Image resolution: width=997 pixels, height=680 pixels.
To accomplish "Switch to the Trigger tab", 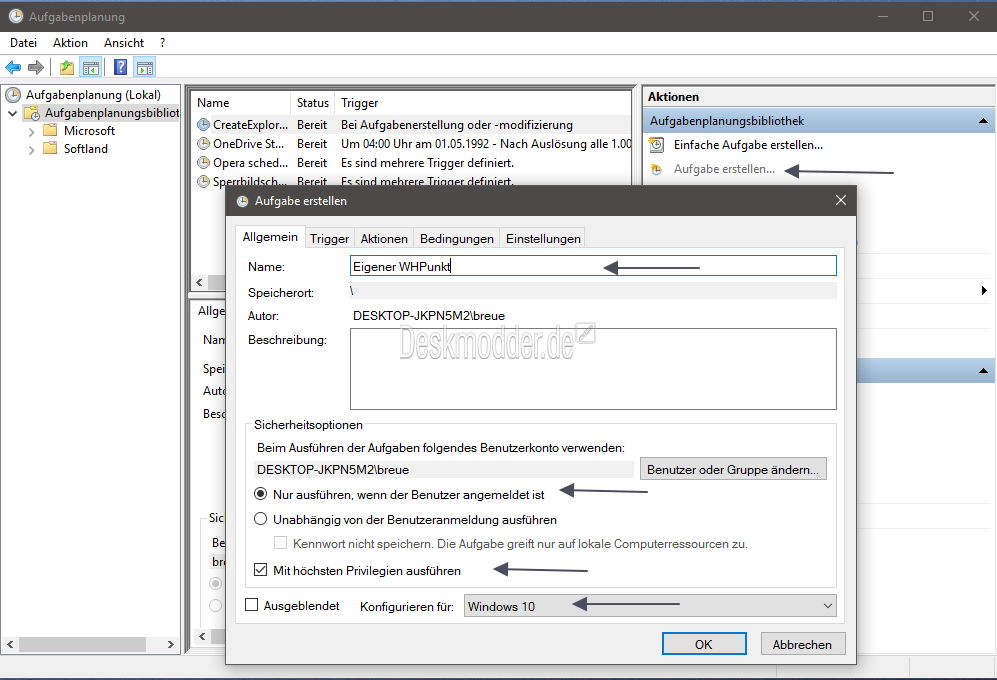I will tap(329, 239).
